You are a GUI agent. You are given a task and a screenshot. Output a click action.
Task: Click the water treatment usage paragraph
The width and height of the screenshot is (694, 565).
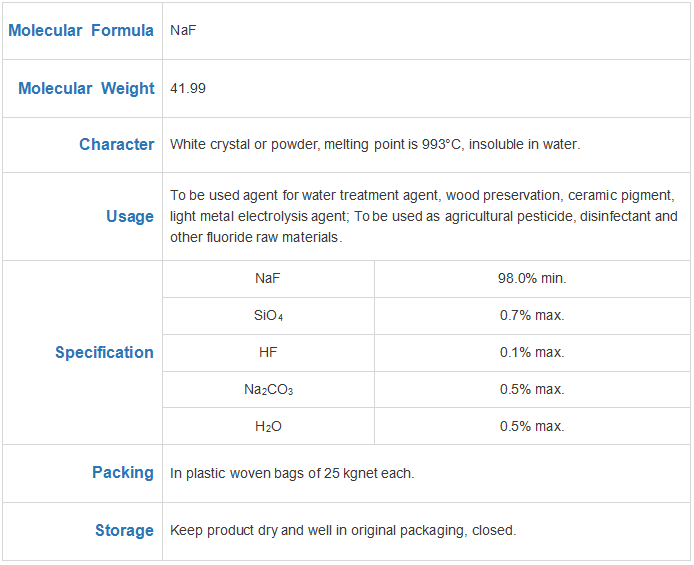(424, 216)
